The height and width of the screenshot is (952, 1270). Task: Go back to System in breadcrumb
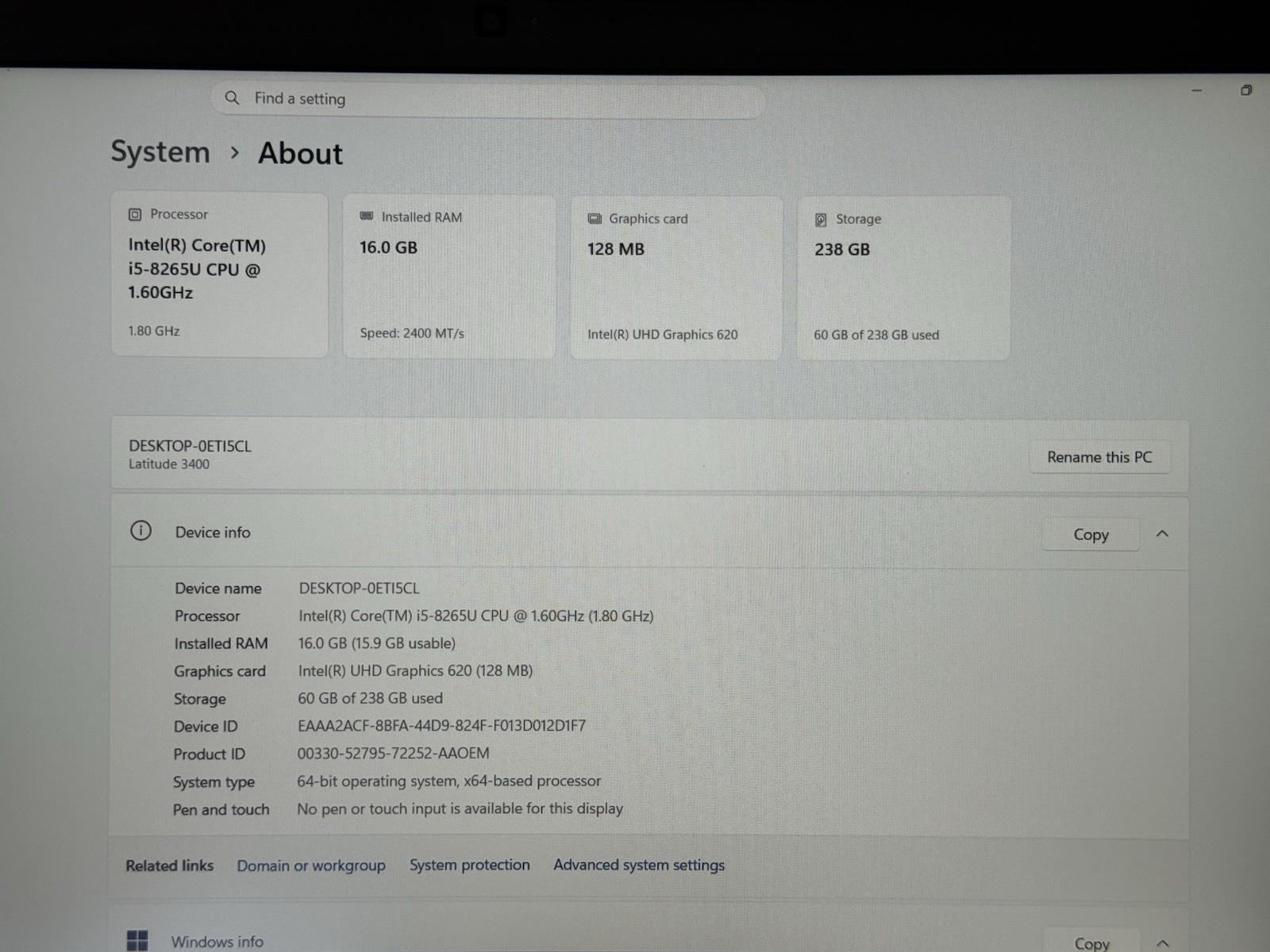(x=160, y=152)
